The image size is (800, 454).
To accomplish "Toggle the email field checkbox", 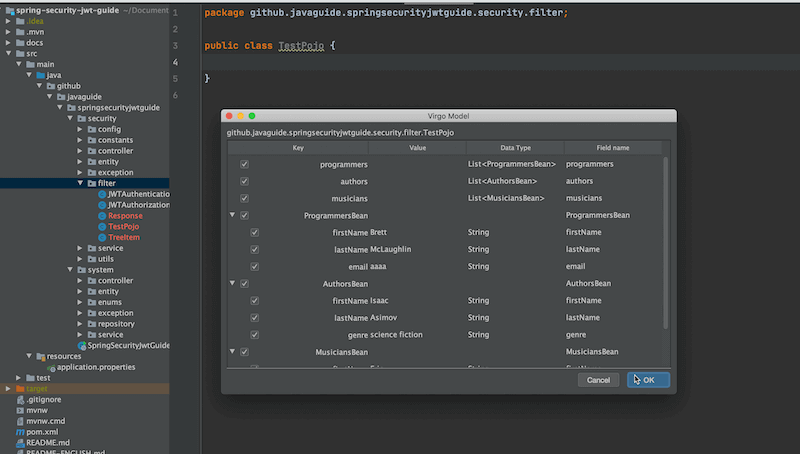I will pos(255,267).
